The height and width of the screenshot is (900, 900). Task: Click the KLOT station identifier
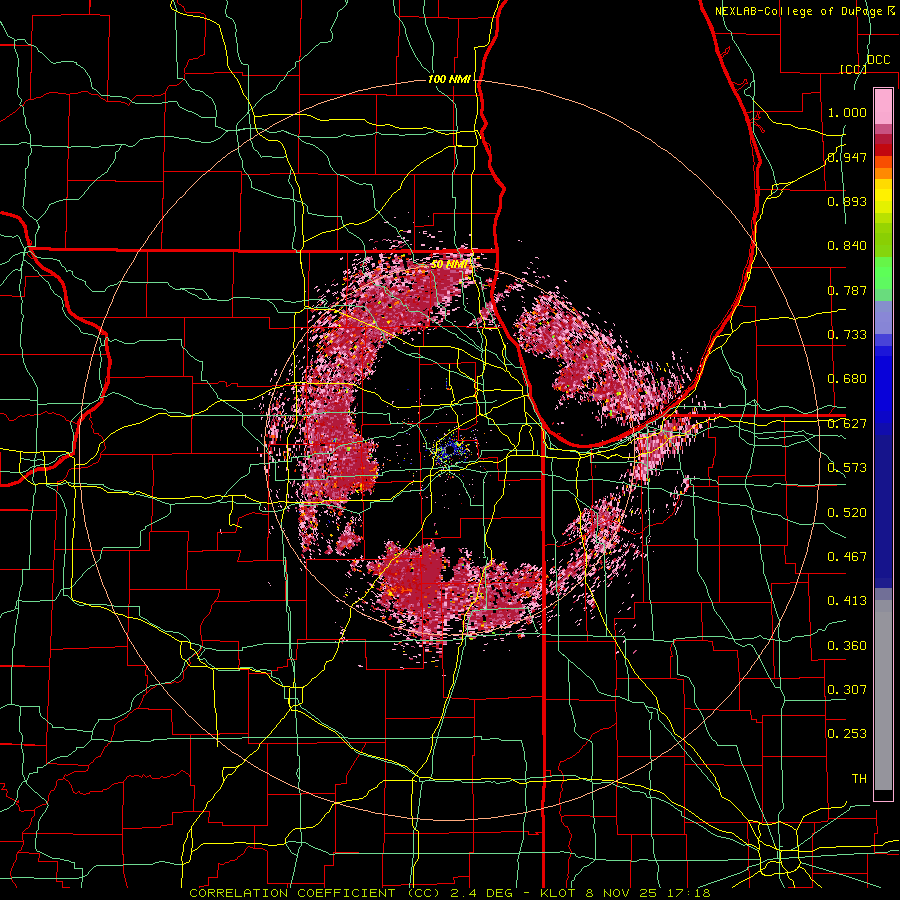[557, 893]
